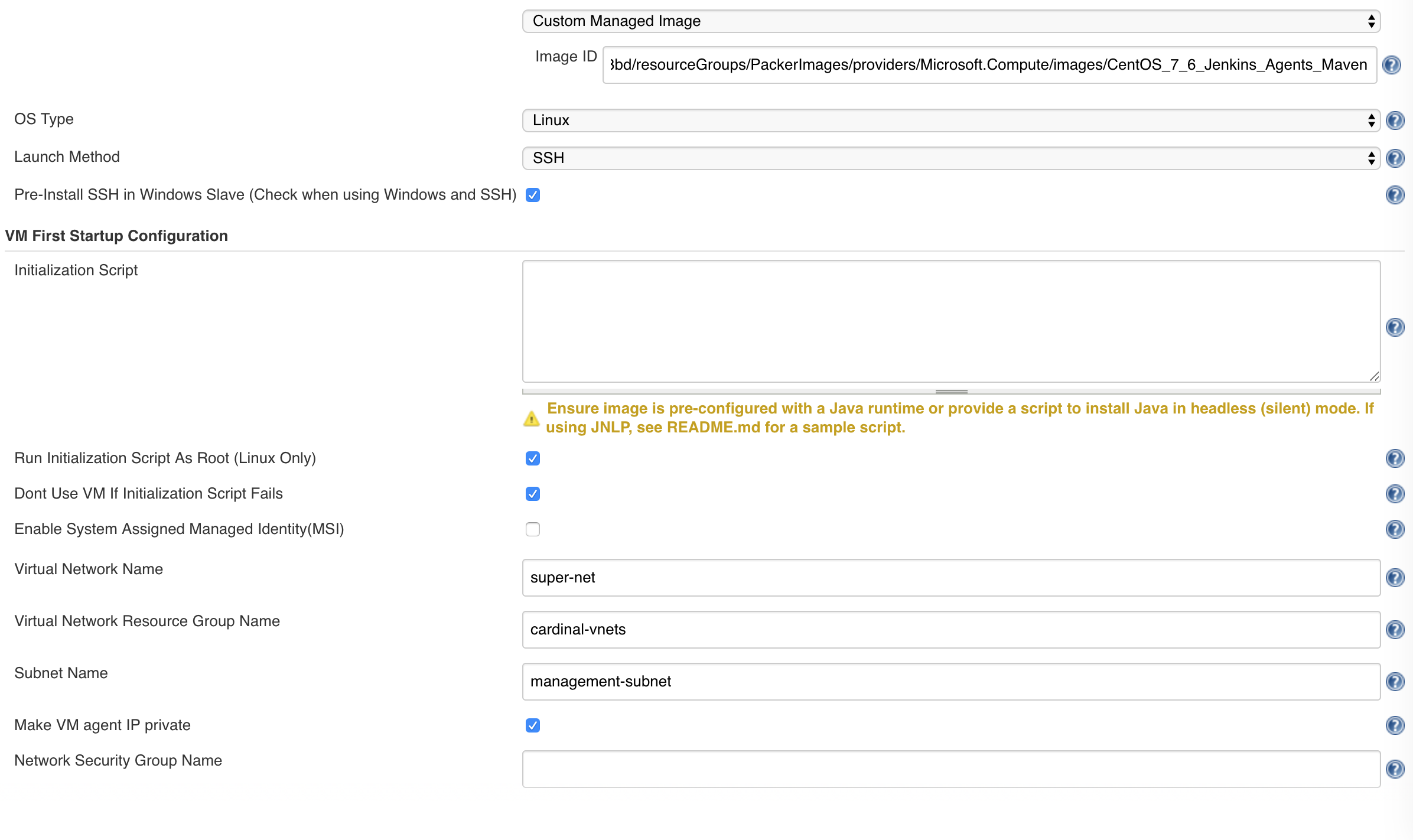The width and height of the screenshot is (1413, 840).
Task: Toggle Make VM agent IP private checkbox
Action: (533, 725)
